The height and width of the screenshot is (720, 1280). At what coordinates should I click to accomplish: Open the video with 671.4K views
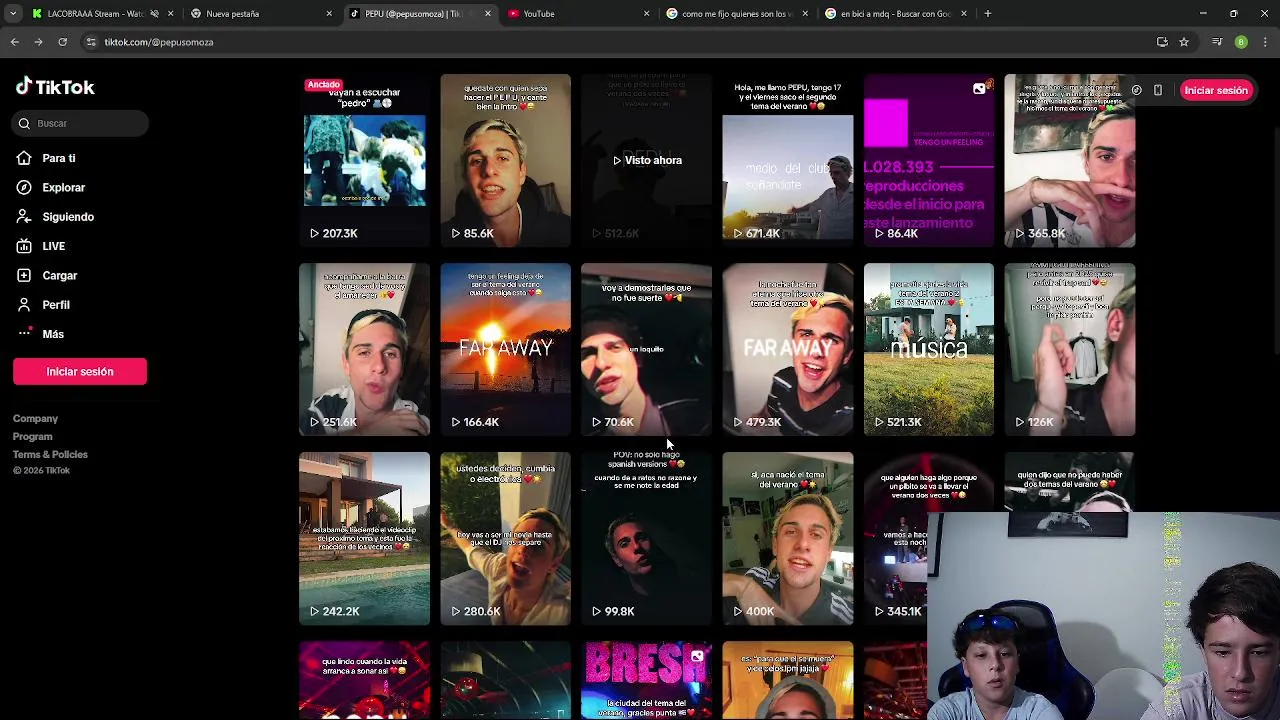(x=787, y=160)
